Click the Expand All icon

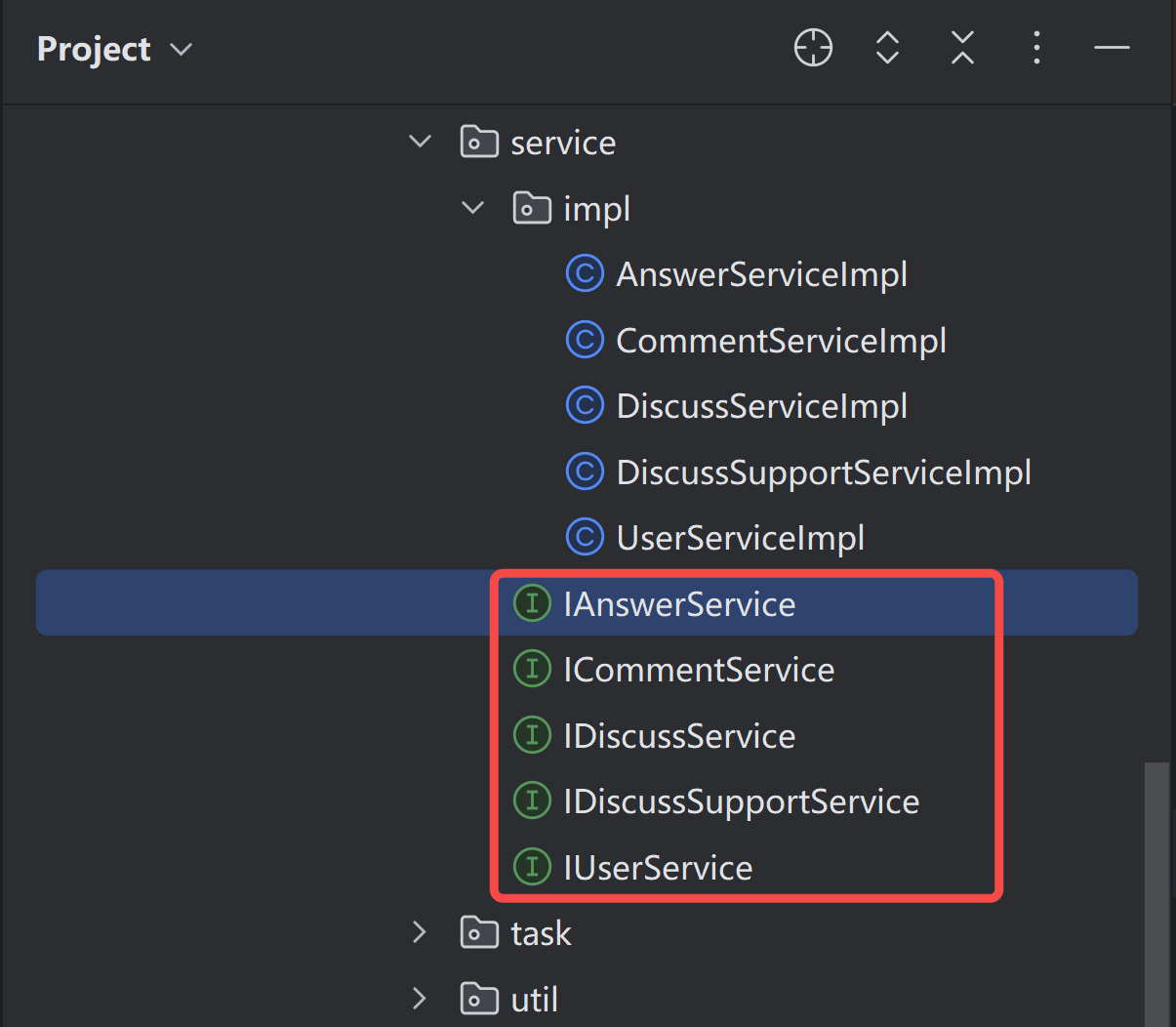click(x=887, y=48)
